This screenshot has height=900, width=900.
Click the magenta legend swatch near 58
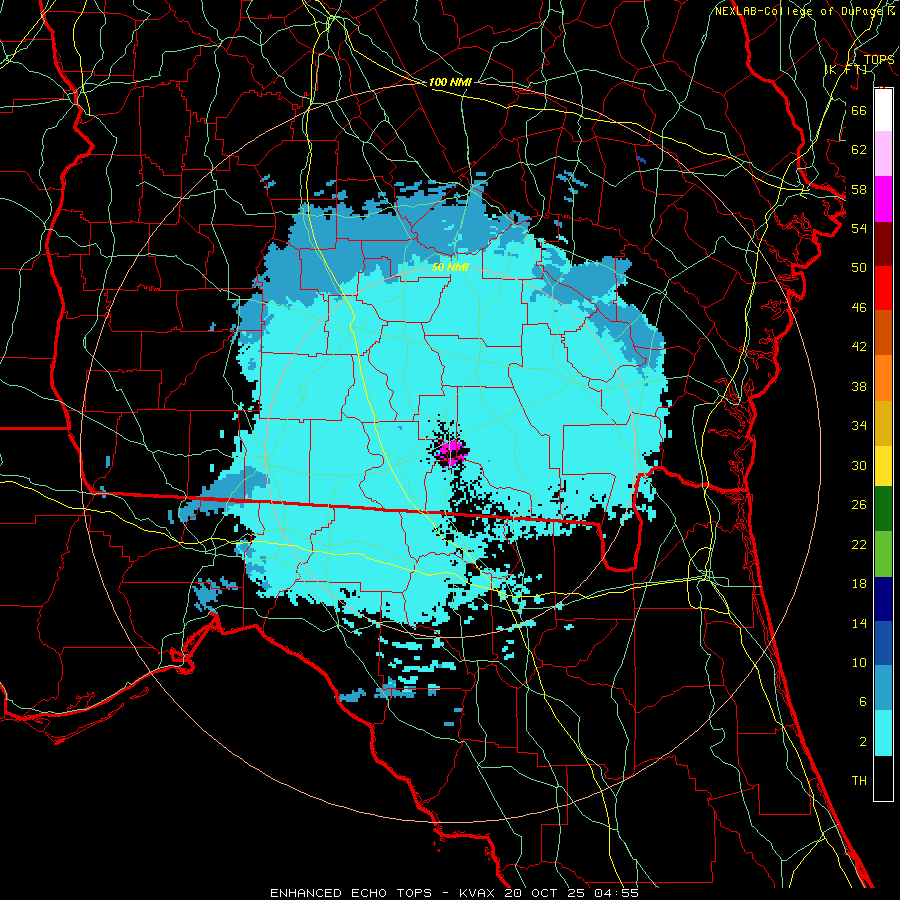point(883,199)
